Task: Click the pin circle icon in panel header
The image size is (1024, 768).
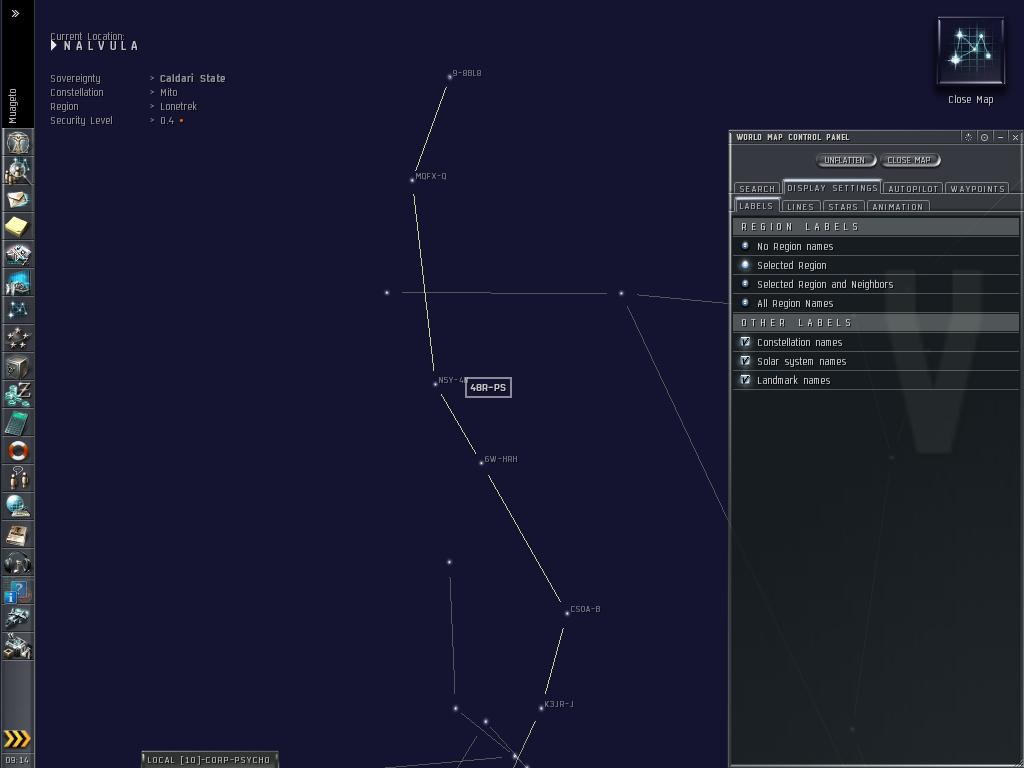Action: (984, 137)
